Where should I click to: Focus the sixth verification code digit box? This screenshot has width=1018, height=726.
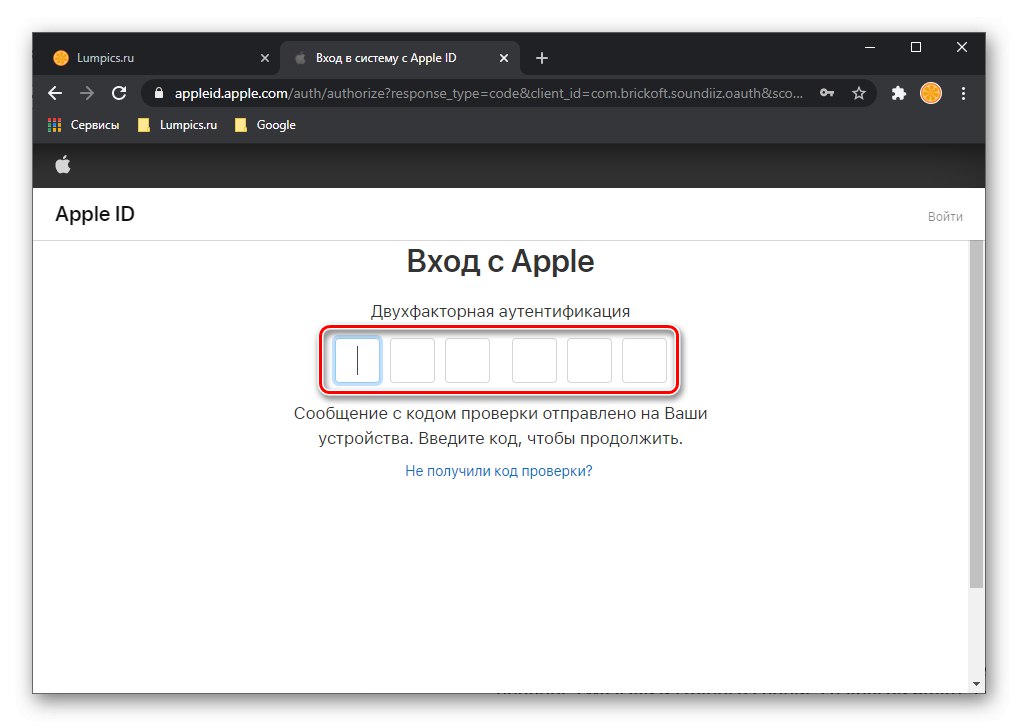[x=645, y=360]
